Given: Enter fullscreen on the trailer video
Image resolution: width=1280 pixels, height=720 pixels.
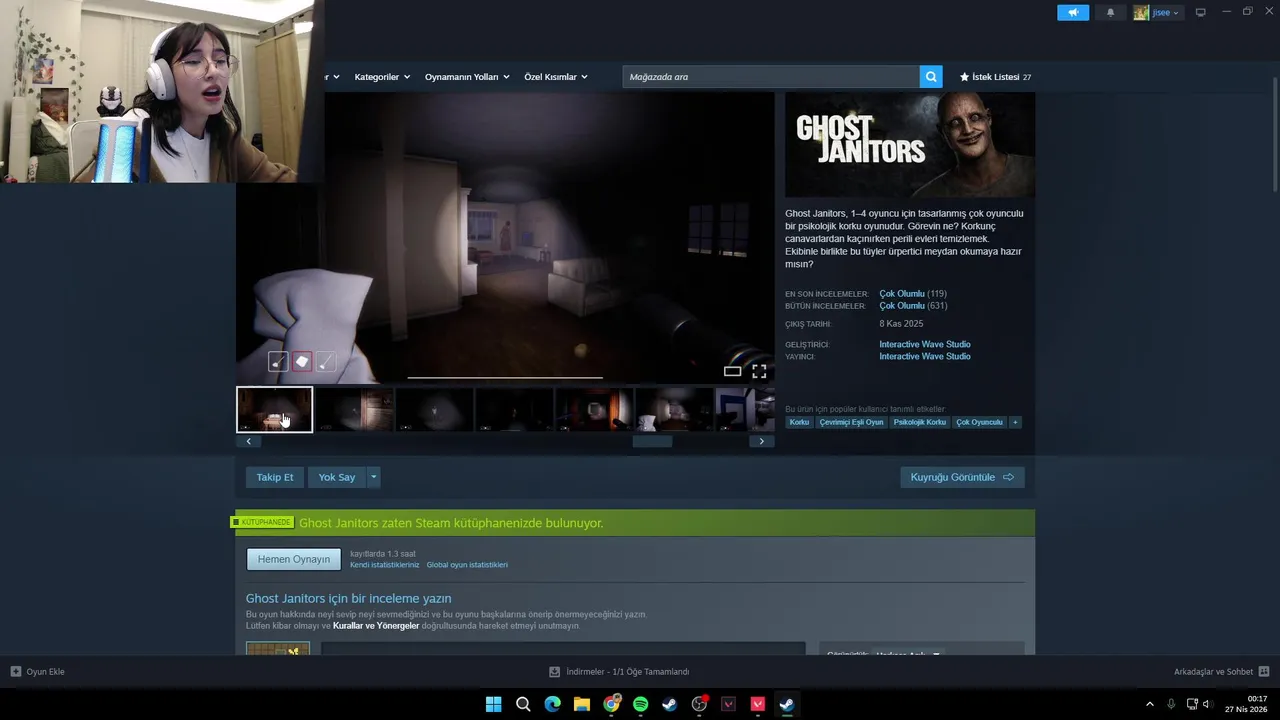Looking at the screenshot, I should tap(759, 371).
